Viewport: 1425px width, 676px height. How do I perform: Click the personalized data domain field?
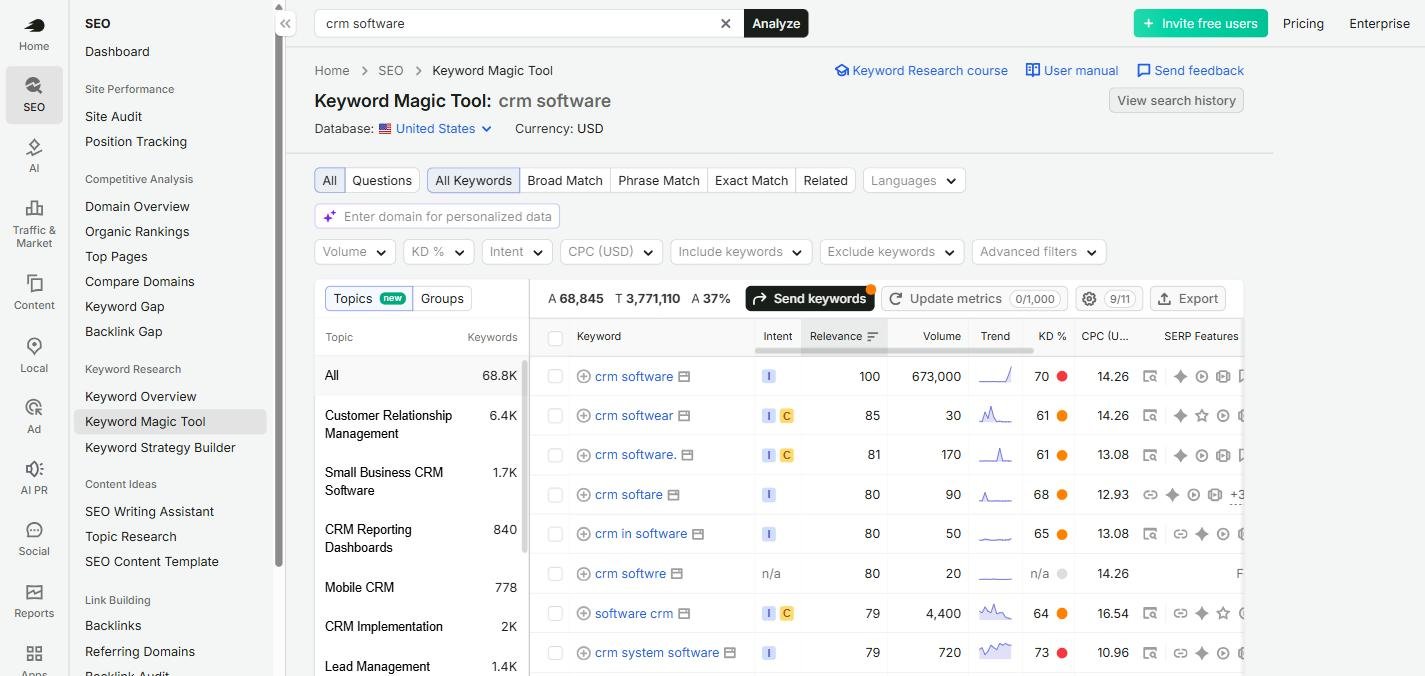tap(437, 216)
